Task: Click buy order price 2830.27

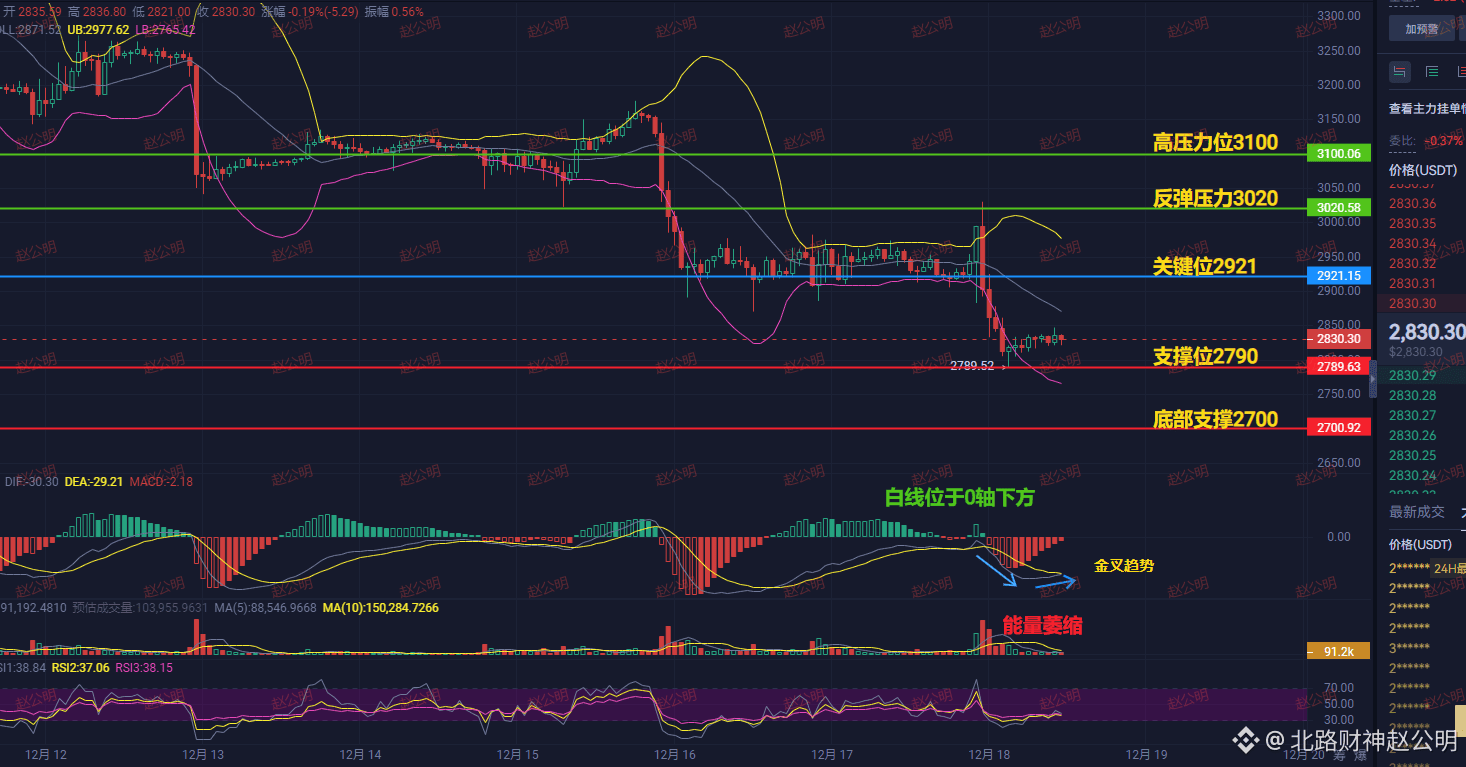Action: (1413, 416)
